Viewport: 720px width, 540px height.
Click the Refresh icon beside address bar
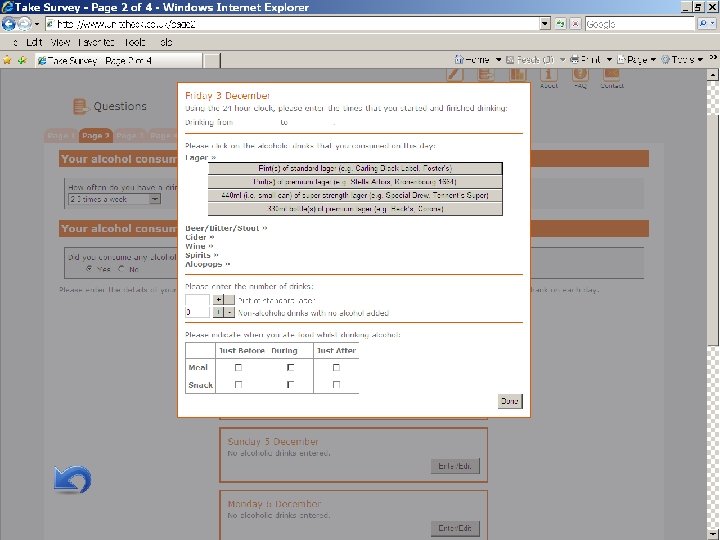coord(560,23)
